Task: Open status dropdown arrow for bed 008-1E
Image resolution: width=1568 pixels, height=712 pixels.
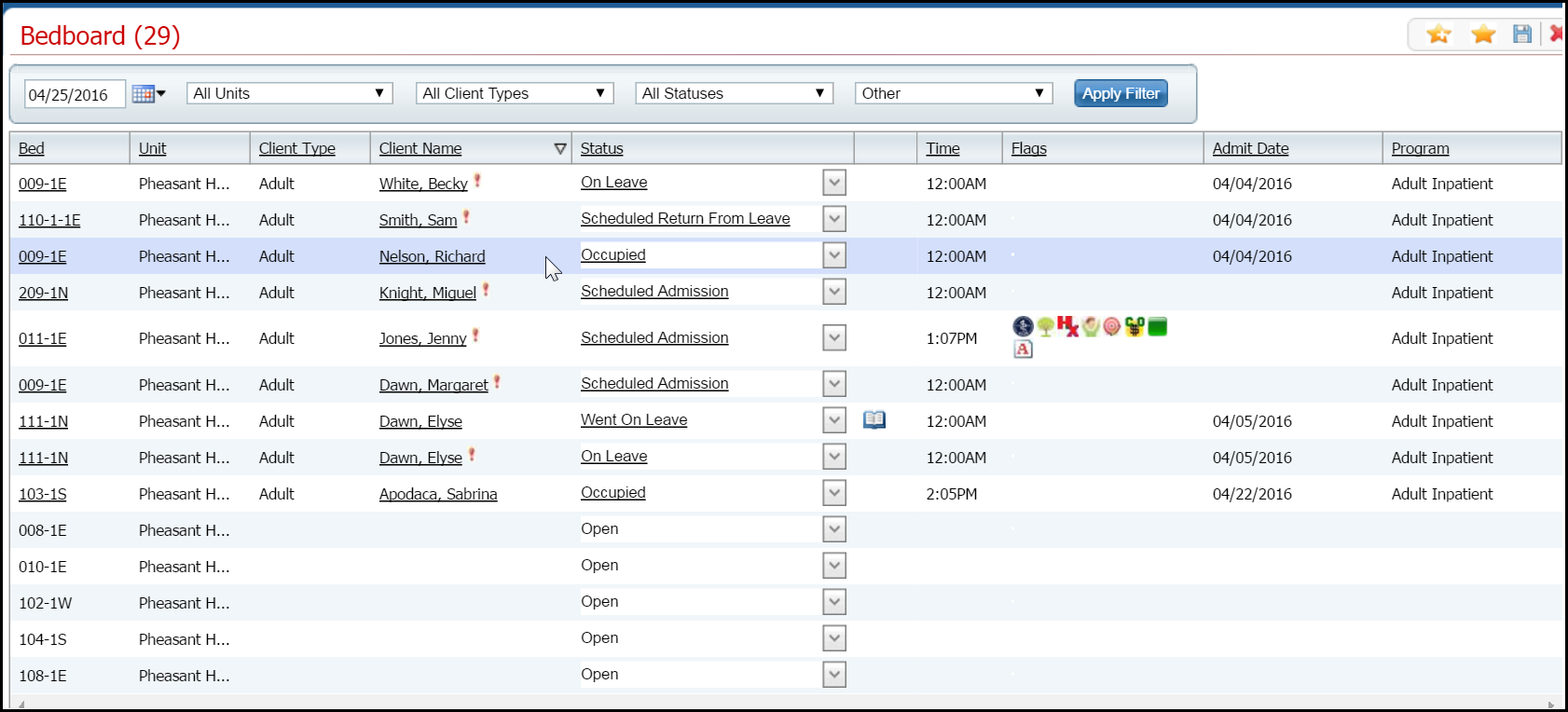Action: pos(834,529)
